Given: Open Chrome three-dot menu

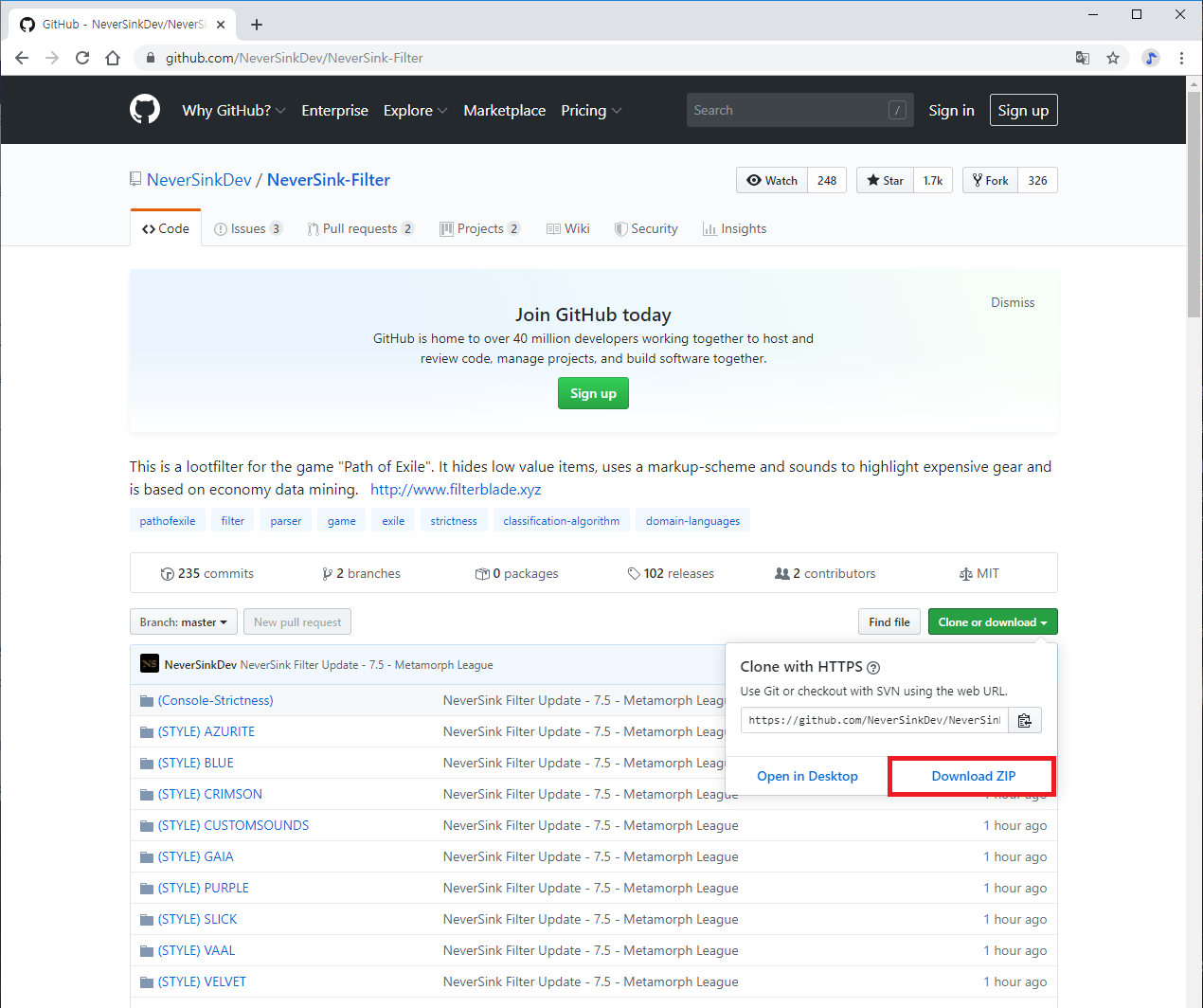Looking at the screenshot, I should (x=1181, y=58).
